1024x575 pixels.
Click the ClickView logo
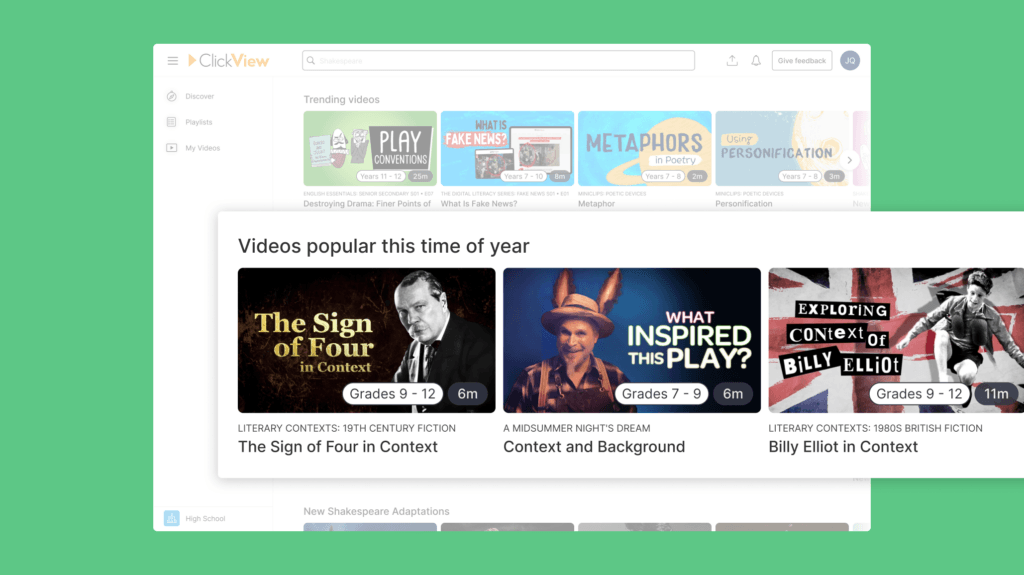[x=229, y=61]
